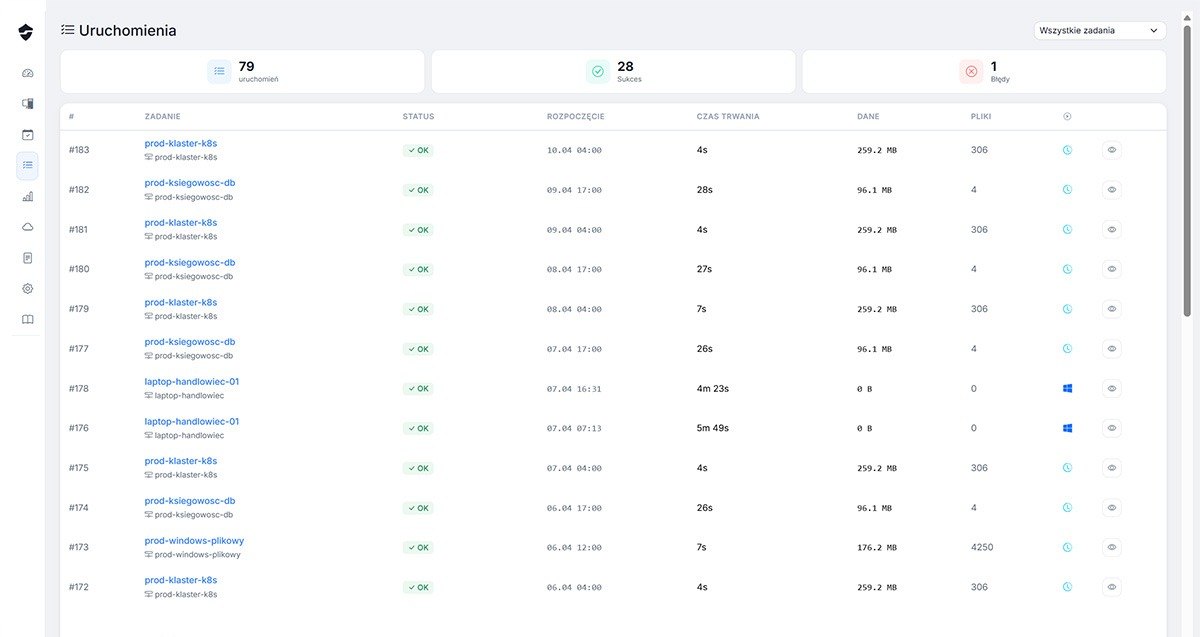The height and width of the screenshot is (637, 1200).
Task: Open the cloud storage sidebar icon
Action: [x=27, y=227]
